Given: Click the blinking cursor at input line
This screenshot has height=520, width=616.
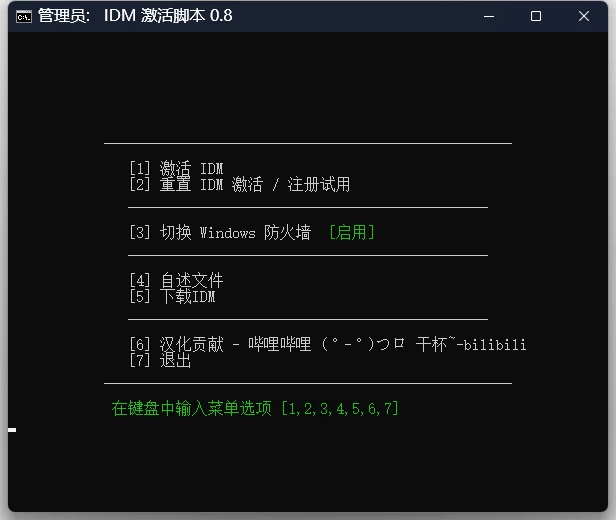Looking at the screenshot, I should coord(12,430).
